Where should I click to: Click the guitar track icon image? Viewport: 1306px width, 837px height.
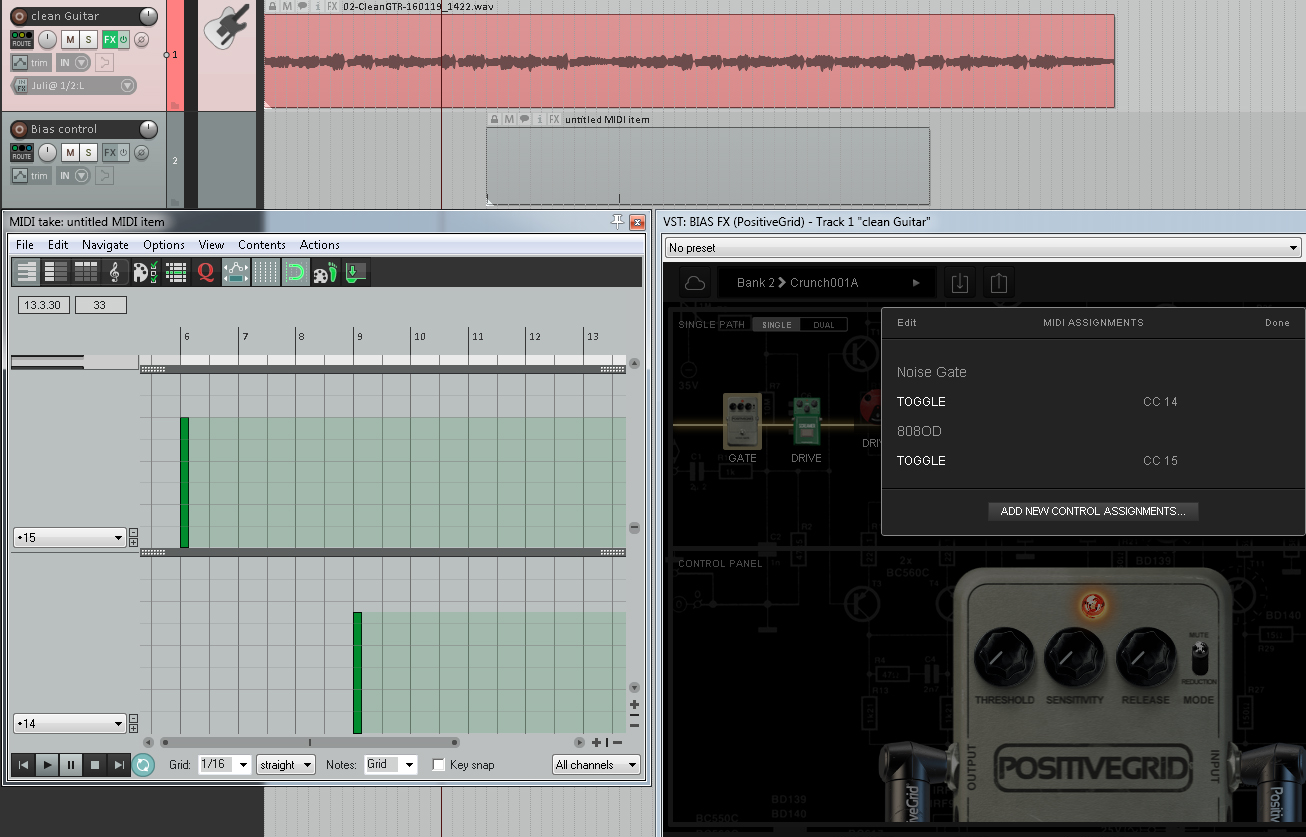click(x=226, y=27)
